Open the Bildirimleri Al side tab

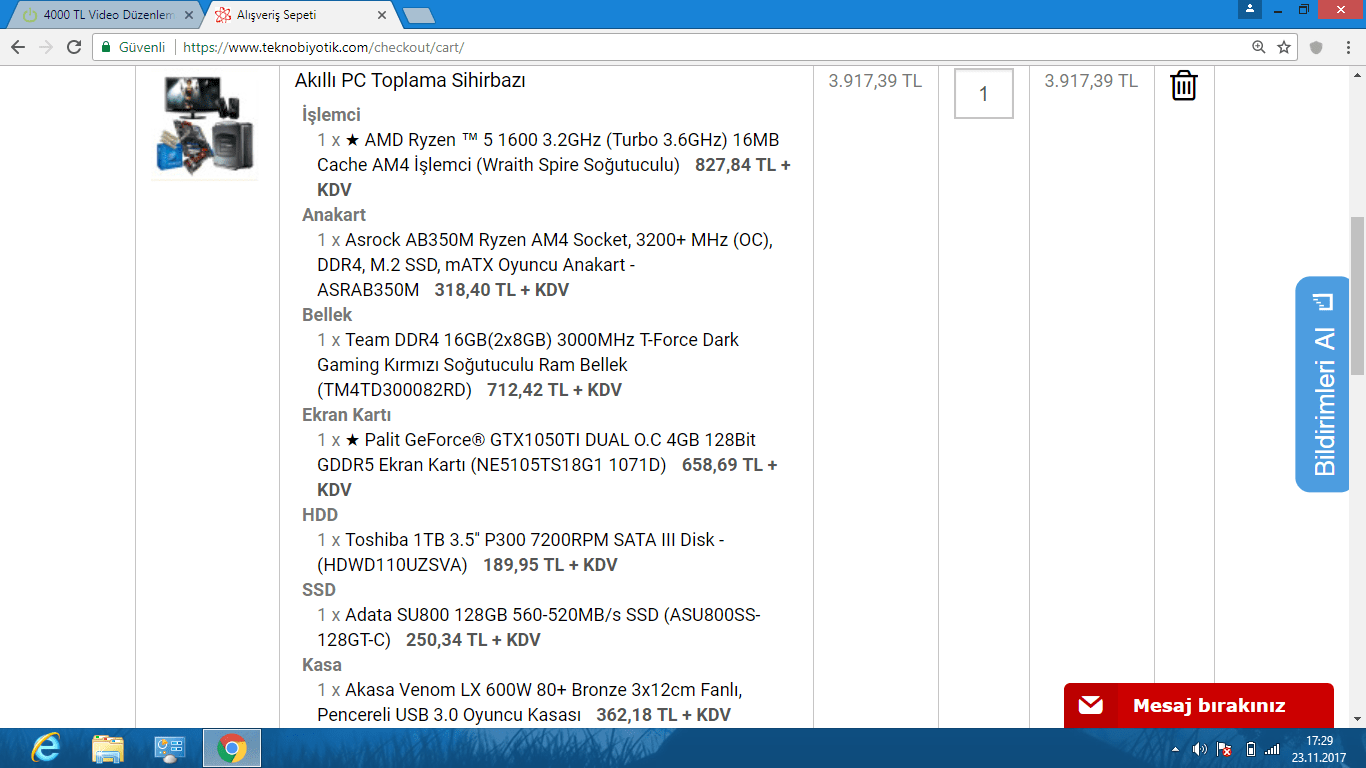[x=1322, y=384]
